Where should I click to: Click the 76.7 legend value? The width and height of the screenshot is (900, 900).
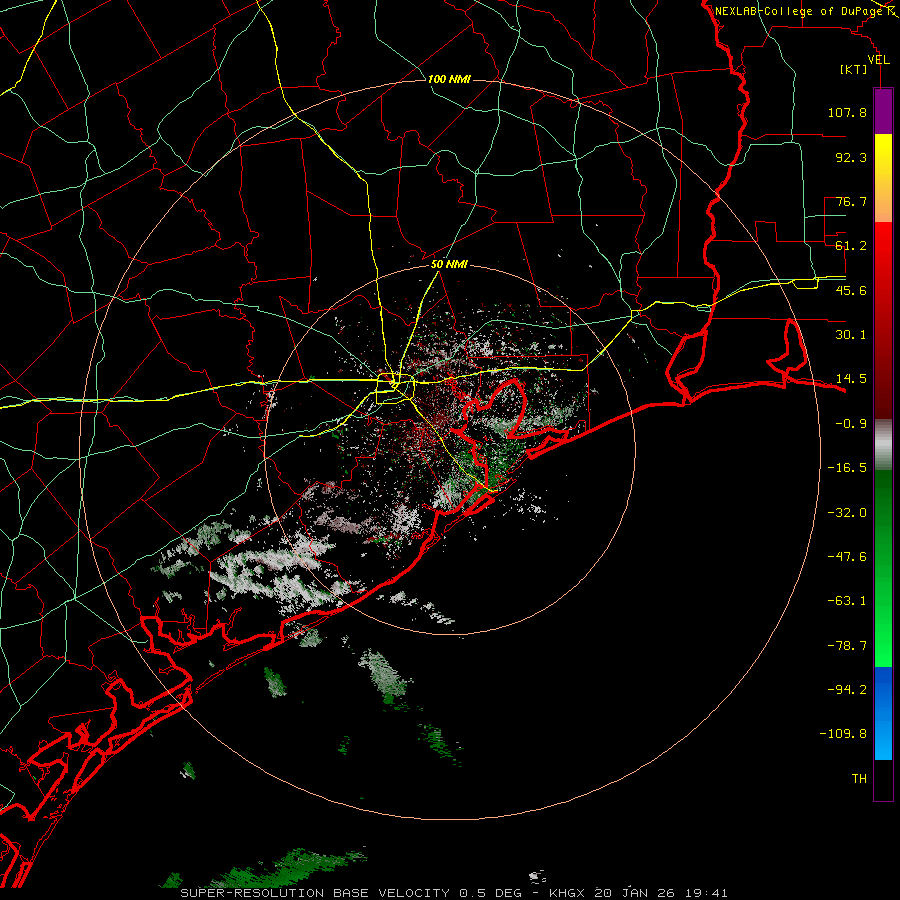tap(851, 201)
